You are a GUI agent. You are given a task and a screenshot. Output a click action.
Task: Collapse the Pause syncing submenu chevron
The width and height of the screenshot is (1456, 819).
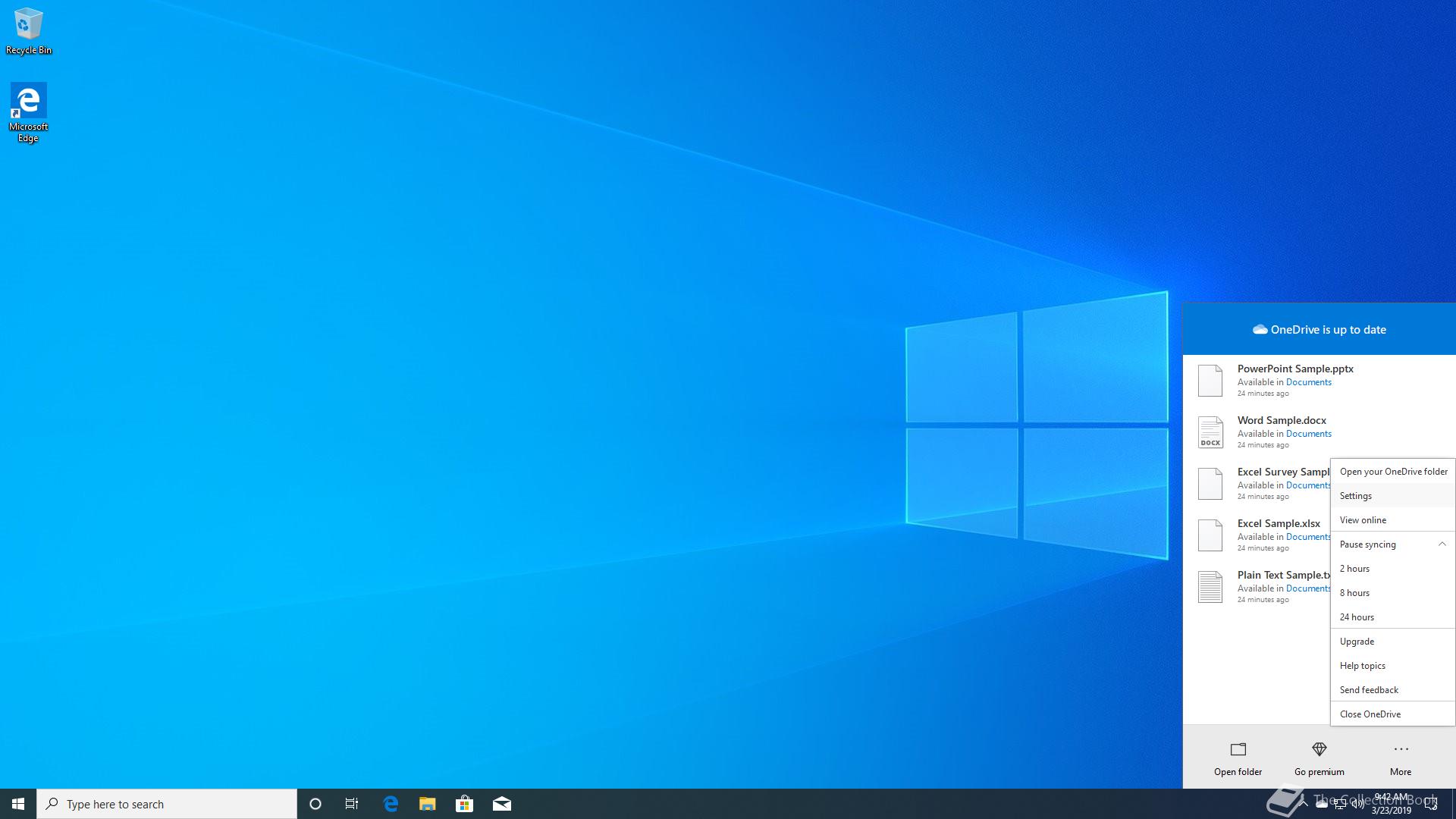point(1442,544)
